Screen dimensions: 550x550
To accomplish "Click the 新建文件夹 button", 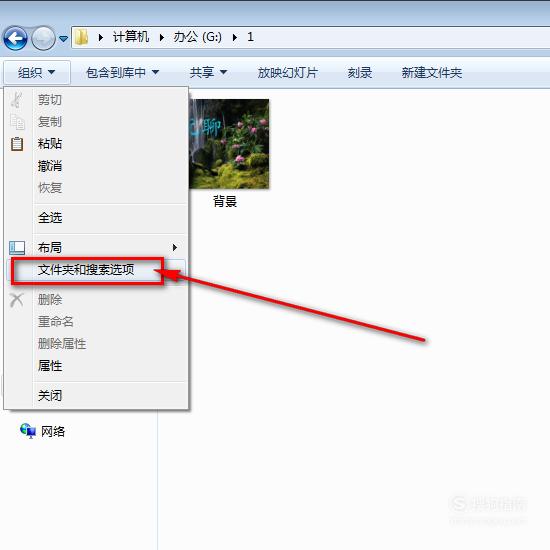I will tap(431, 73).
